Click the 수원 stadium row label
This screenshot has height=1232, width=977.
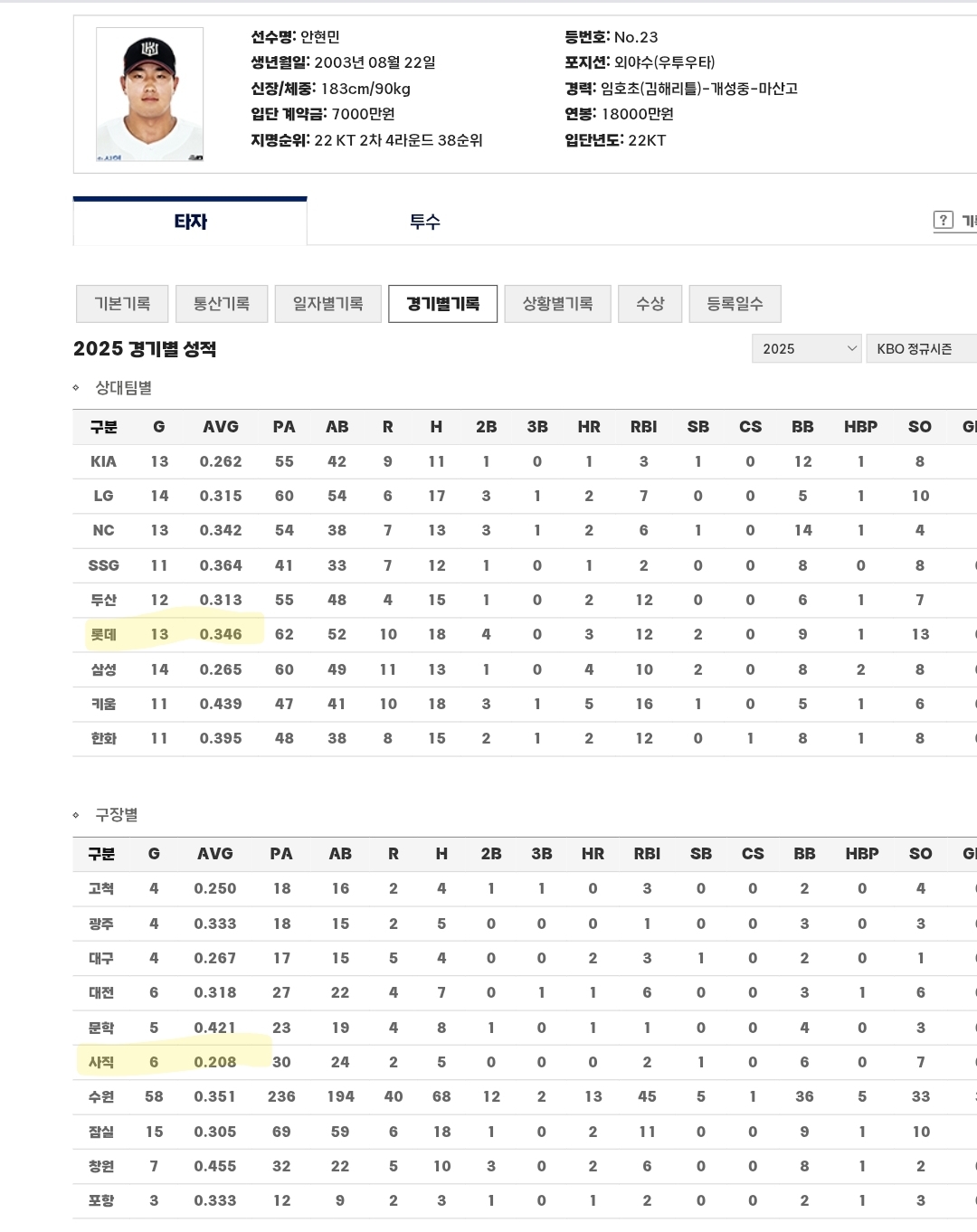pos(101,1096)
